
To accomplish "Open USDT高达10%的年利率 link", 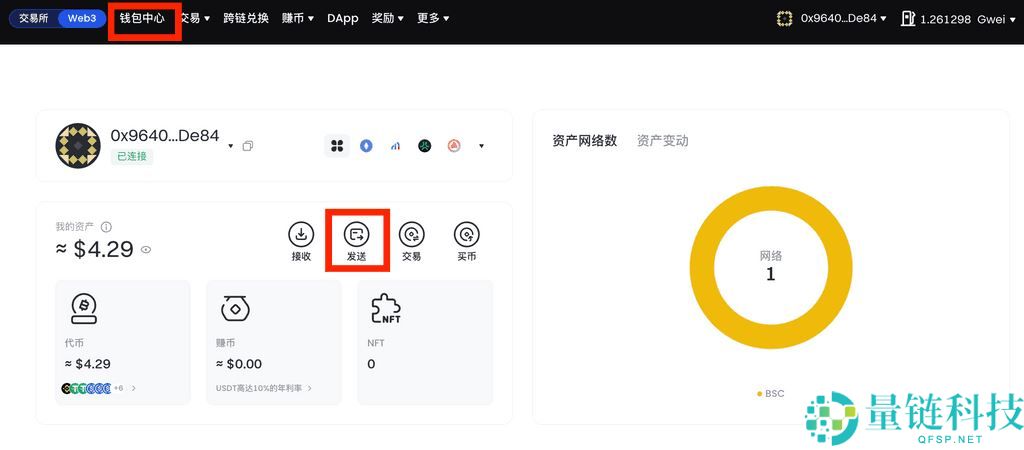I will pos(264,388).
